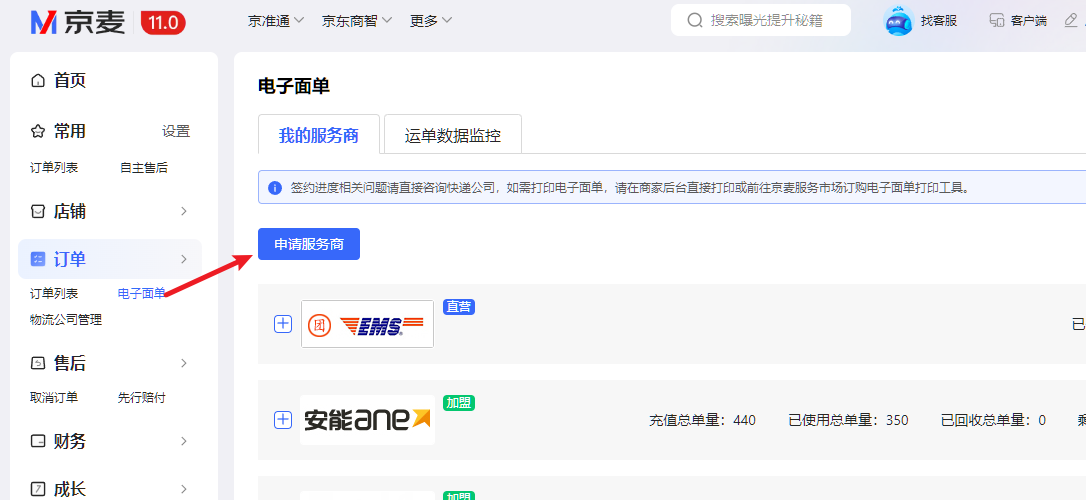Click the EMS logo thumbnail
The image size is (1086, 500).
tap(367, 324)
